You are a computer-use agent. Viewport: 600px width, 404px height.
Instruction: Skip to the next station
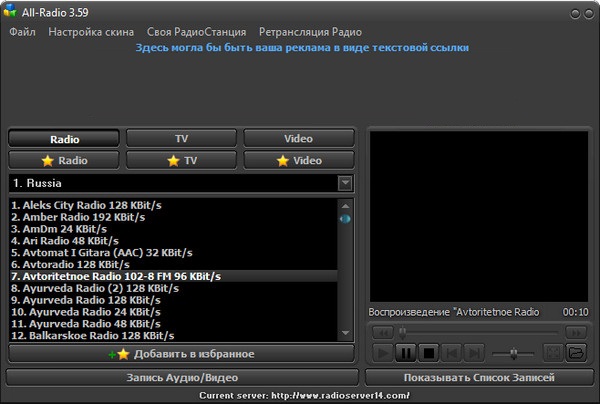click(475, 352)
